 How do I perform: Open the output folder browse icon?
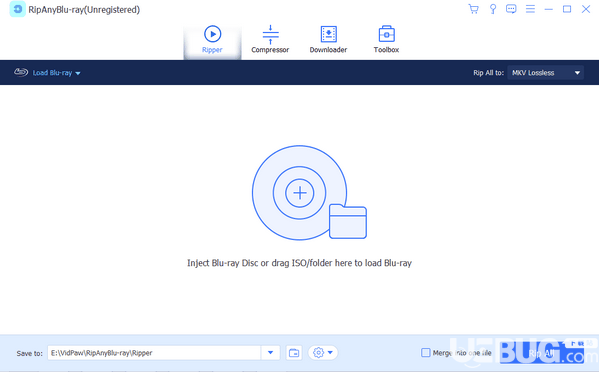pyautogui.click(x=294, y=353)
